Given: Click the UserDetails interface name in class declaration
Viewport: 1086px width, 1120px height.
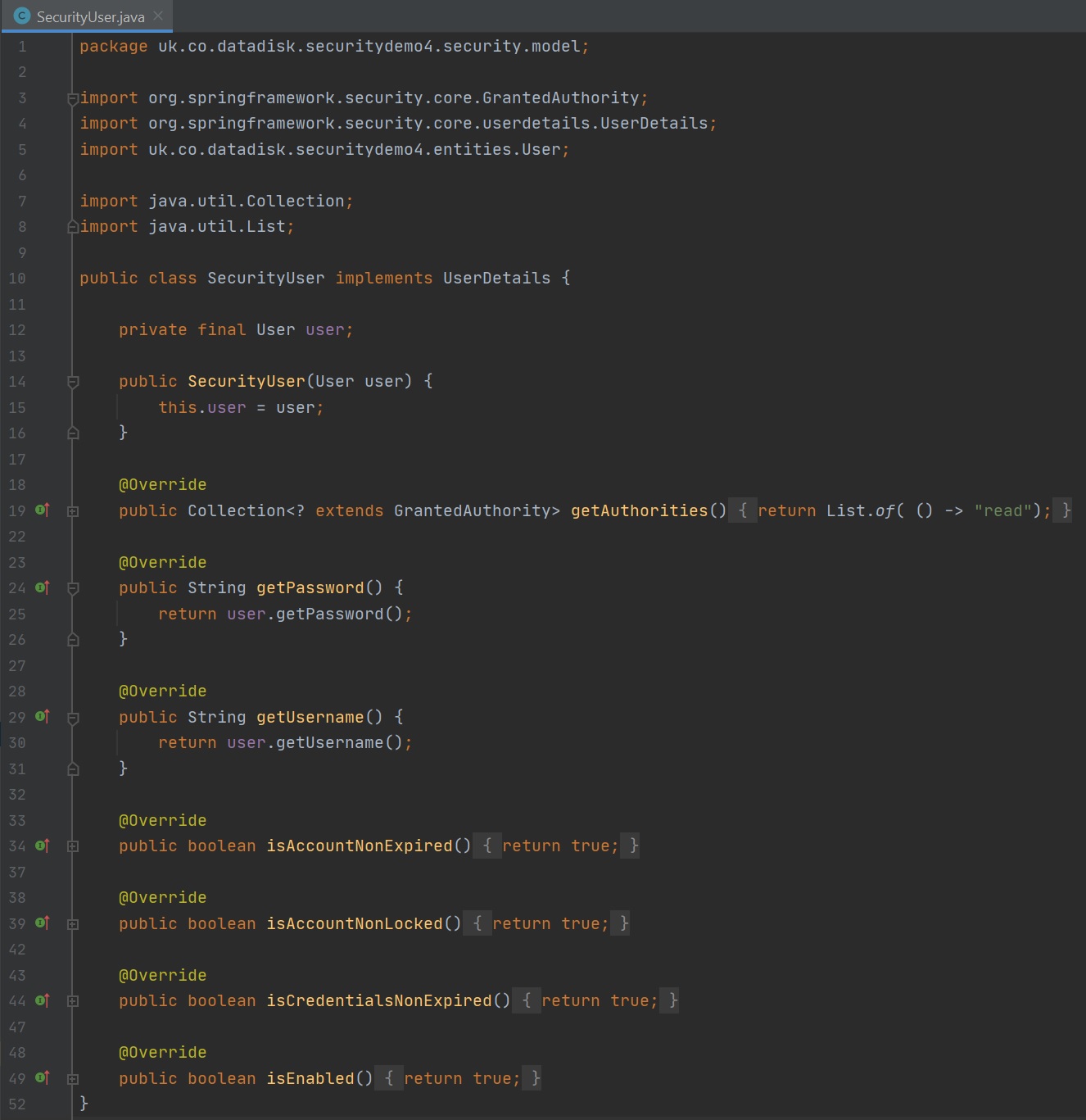Looking at the screenshot, I should [496, 278].
